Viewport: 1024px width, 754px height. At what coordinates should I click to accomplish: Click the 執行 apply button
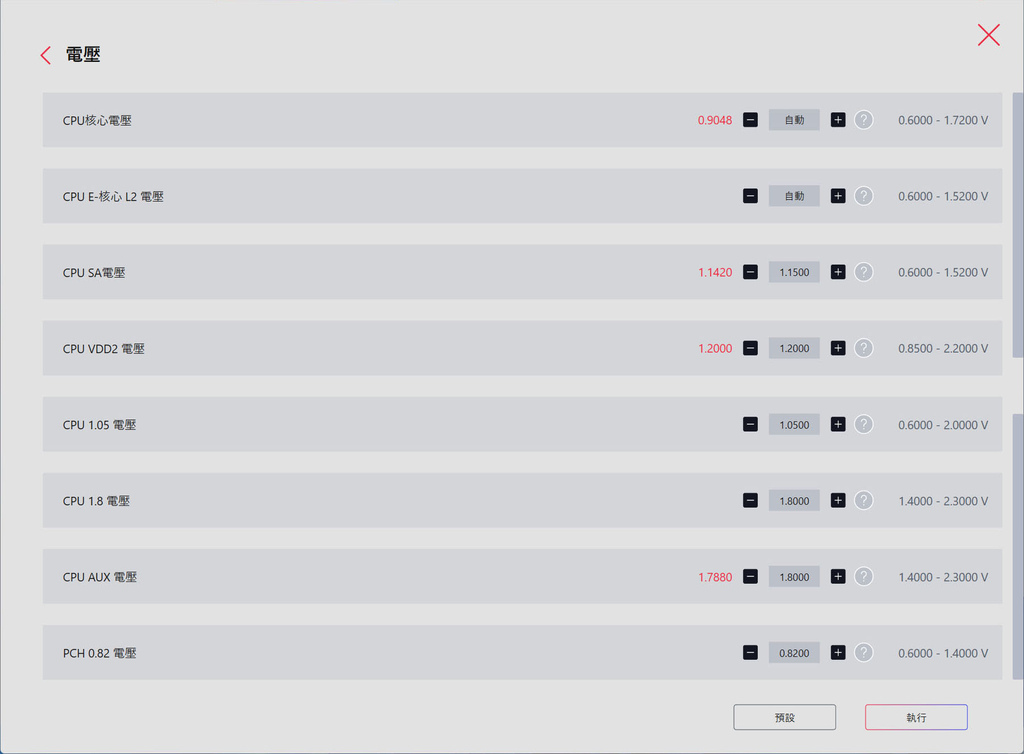pyautogui.click(x=916, y=717)
